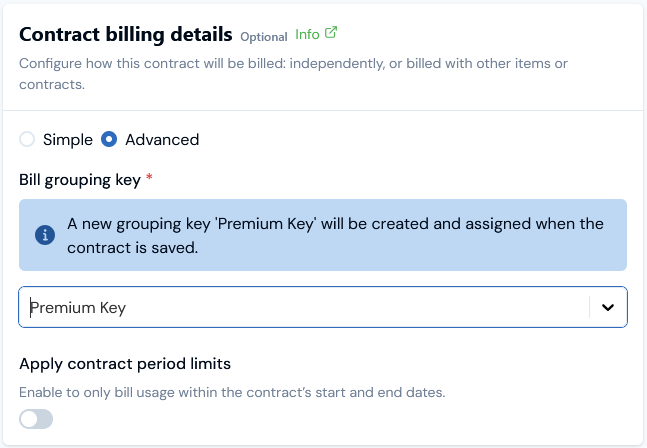647x448 pixels.
Task: Click the 'Enable to only bill usage' helper text
Action: click(x=232, y=391)
